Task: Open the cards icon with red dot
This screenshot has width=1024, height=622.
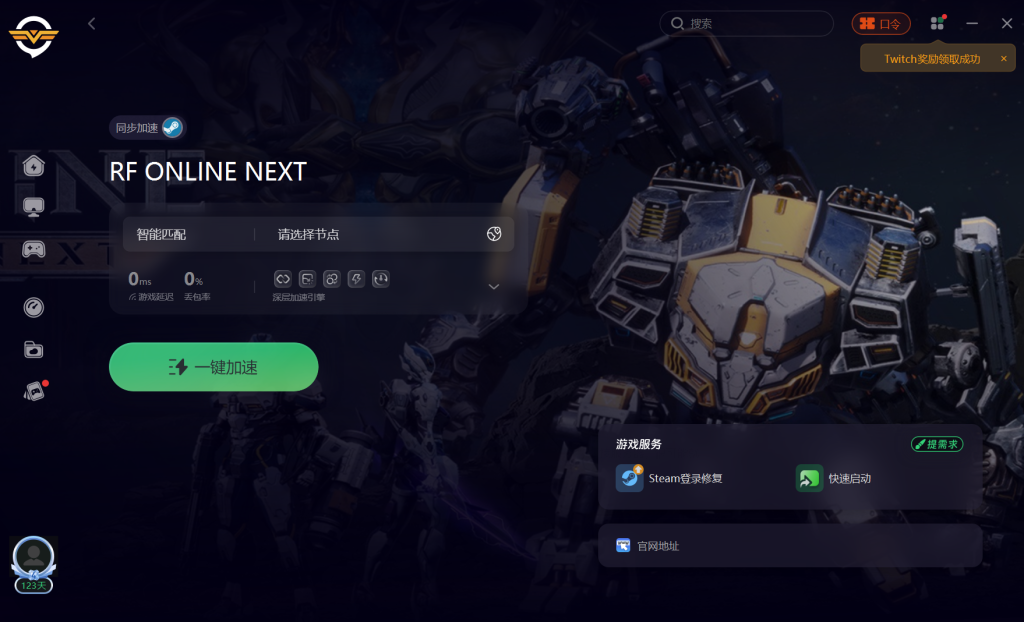Action: point(35,391)
